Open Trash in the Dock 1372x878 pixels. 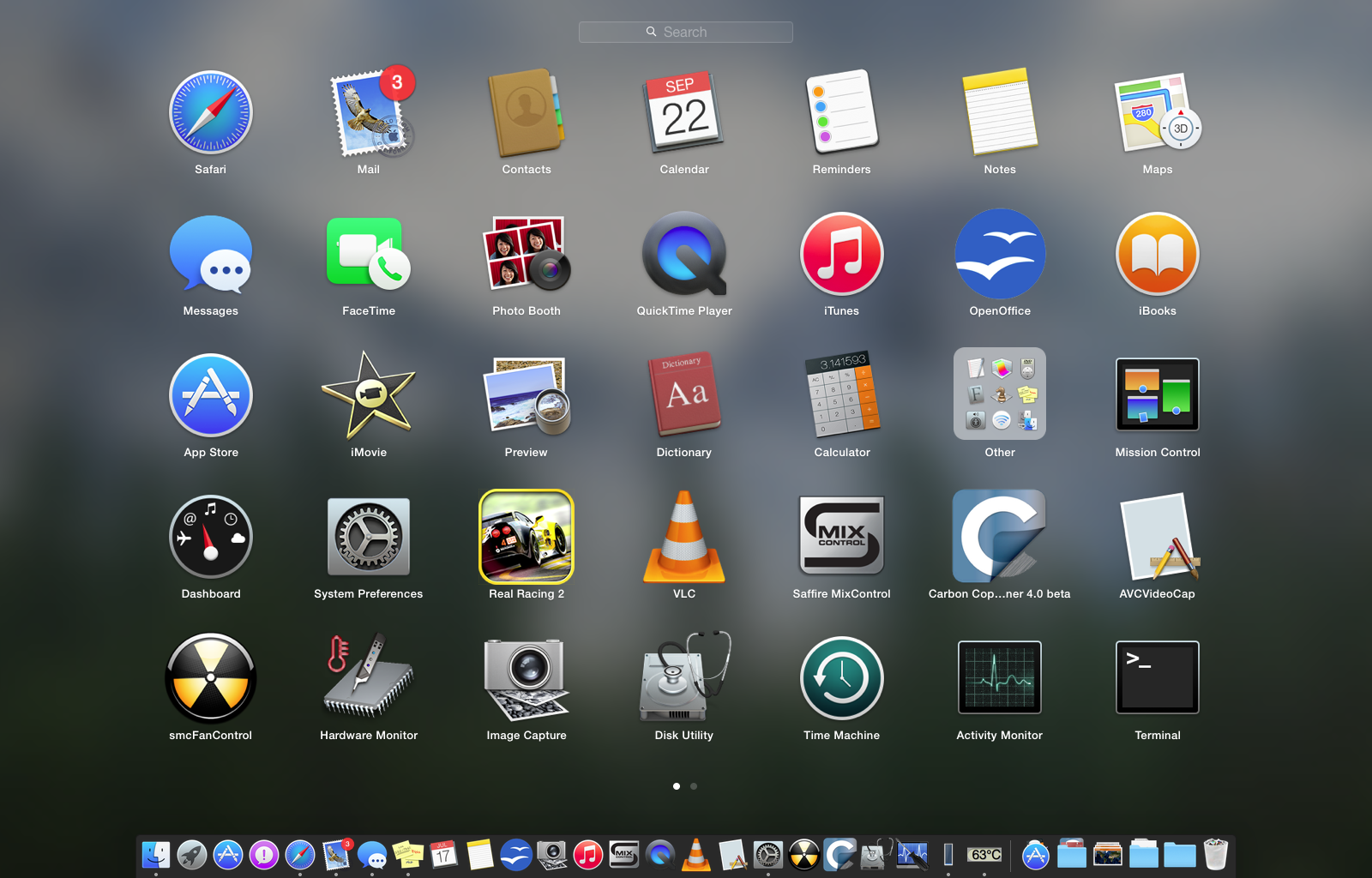click(x=1215, y=855)
